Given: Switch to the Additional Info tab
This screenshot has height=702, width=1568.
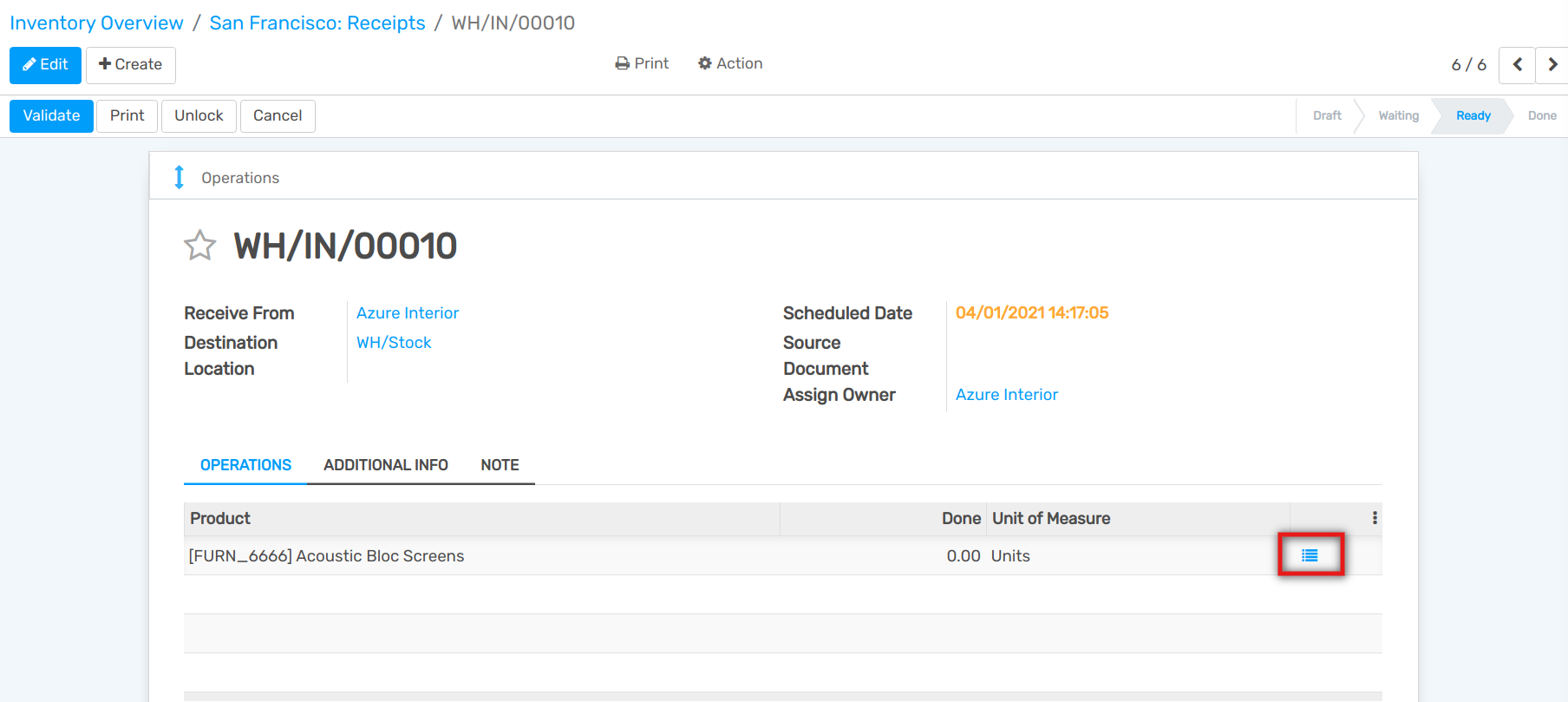Looking at the screenshot, I should click(x=385, y=465).
